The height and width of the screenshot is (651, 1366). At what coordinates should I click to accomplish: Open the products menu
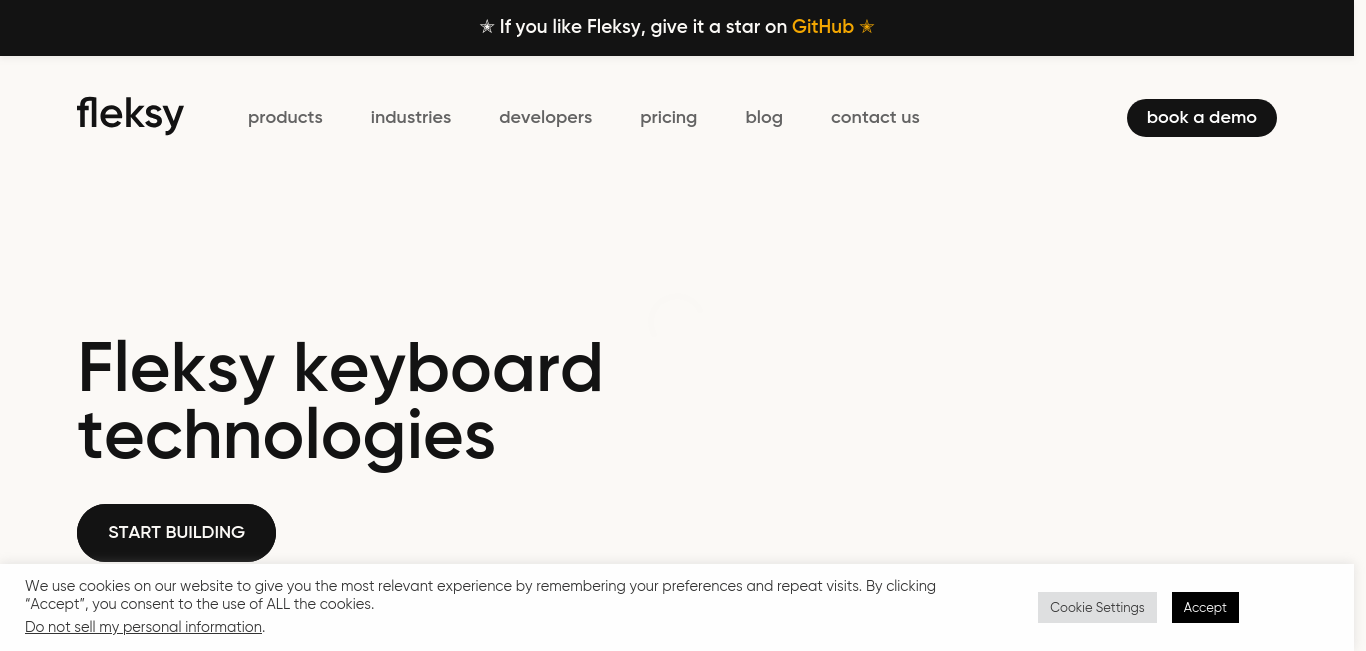point(285,117)
